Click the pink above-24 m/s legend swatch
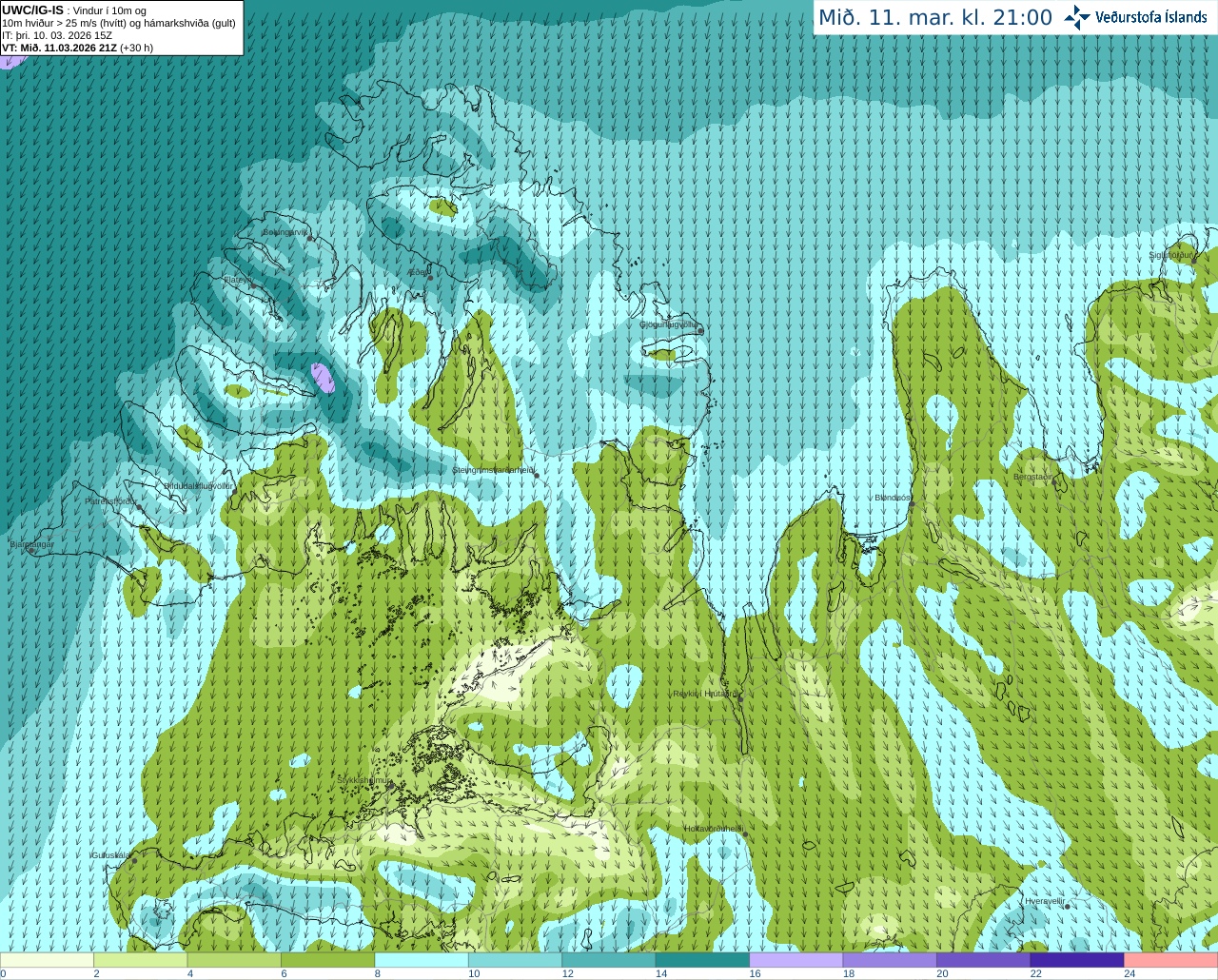The image size is (1218, 980). [1170, 960]
